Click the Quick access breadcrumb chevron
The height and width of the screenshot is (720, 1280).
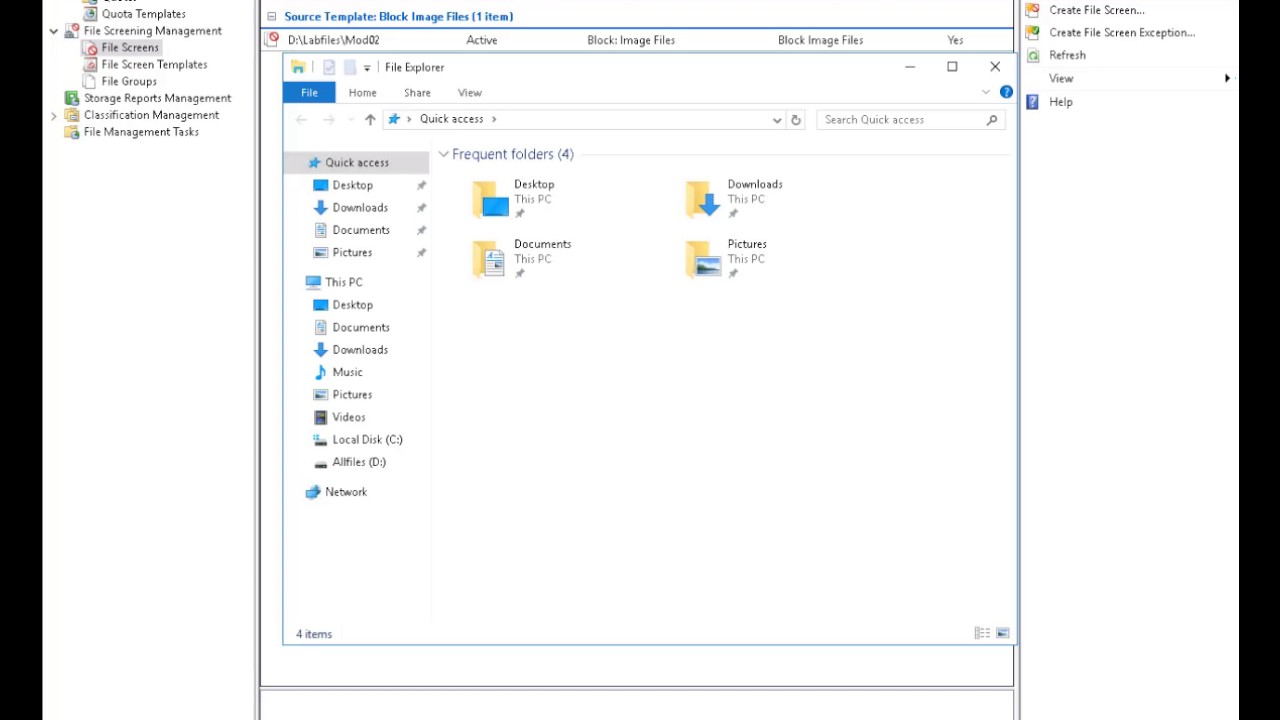pyautogui.click(x=494, y=119)
